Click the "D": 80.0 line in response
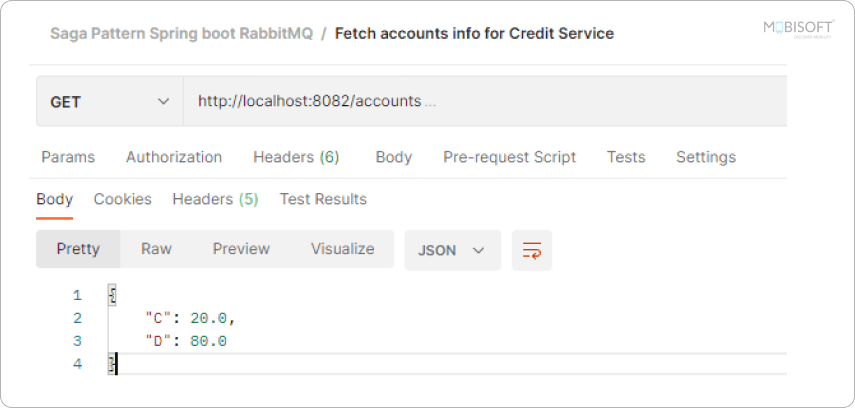 tap(186, 341)
